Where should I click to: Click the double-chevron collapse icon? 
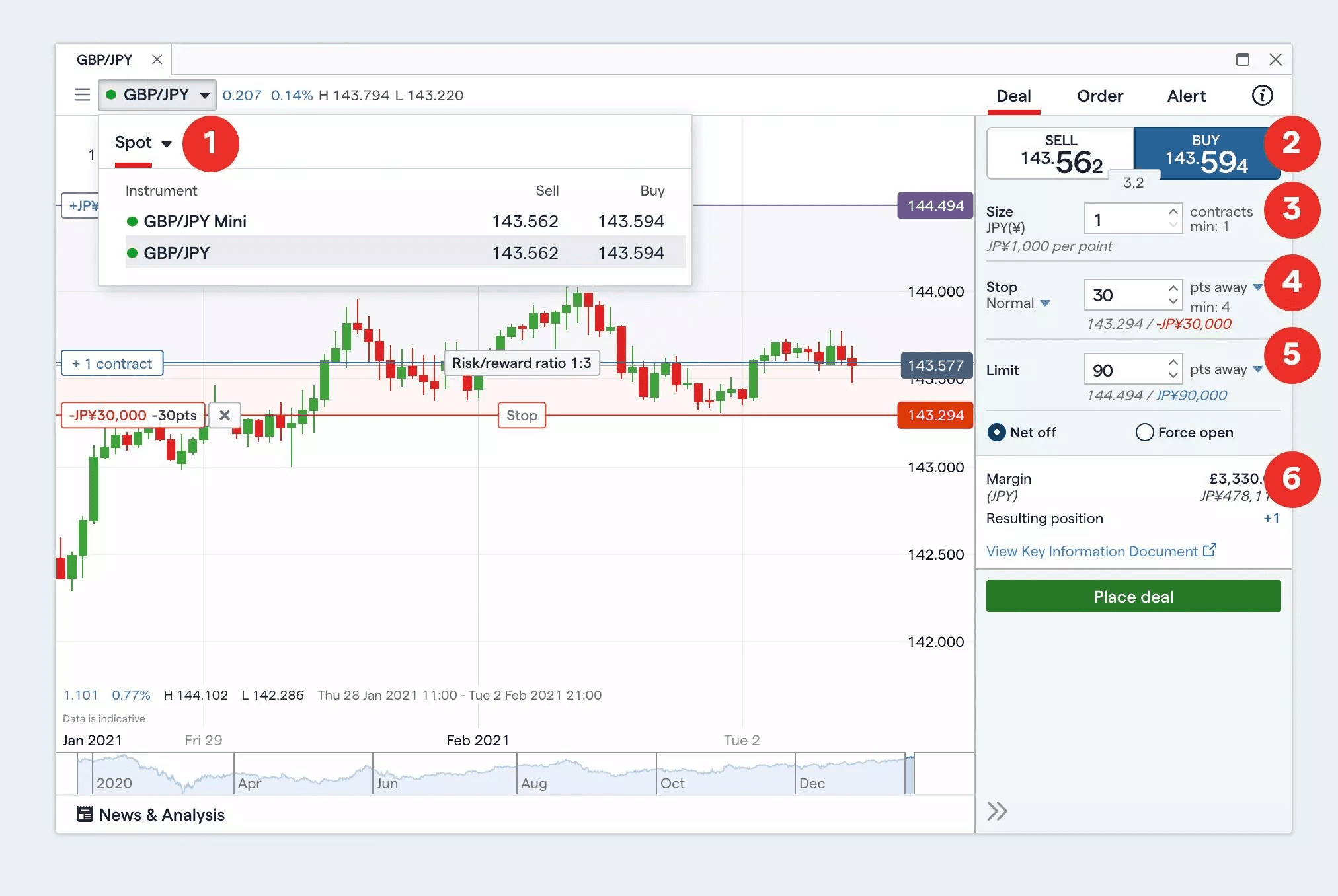click(998, 811)
